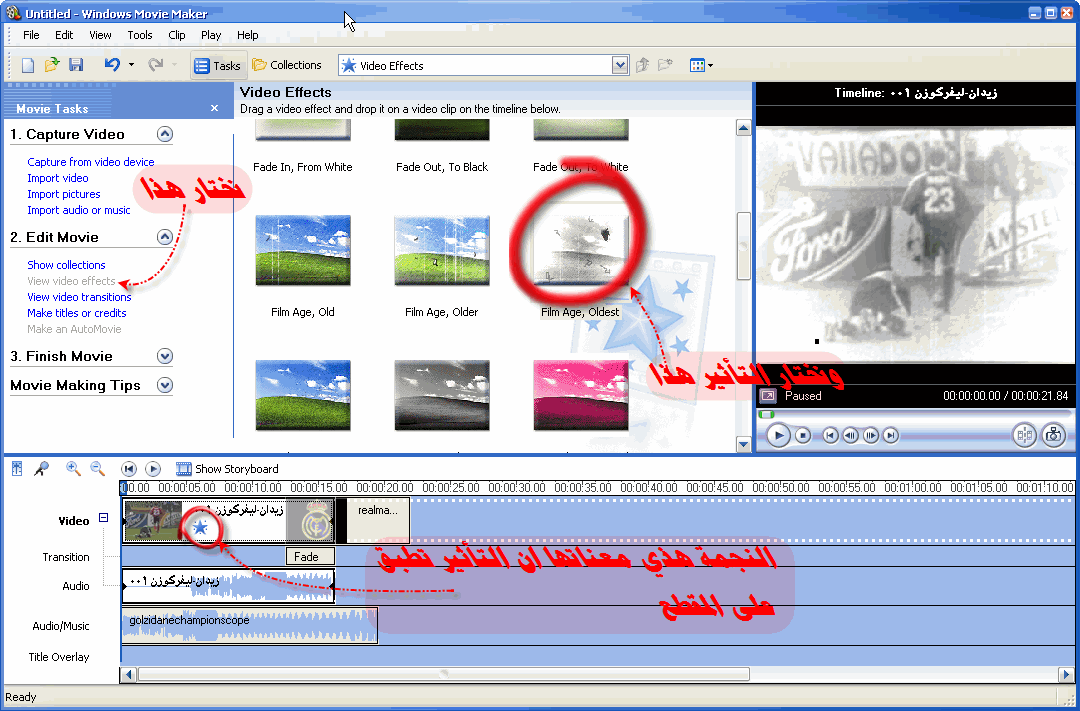The image size is (1080, 711).
Task: Open the Views dropdown button
Action: pos(701,65)
